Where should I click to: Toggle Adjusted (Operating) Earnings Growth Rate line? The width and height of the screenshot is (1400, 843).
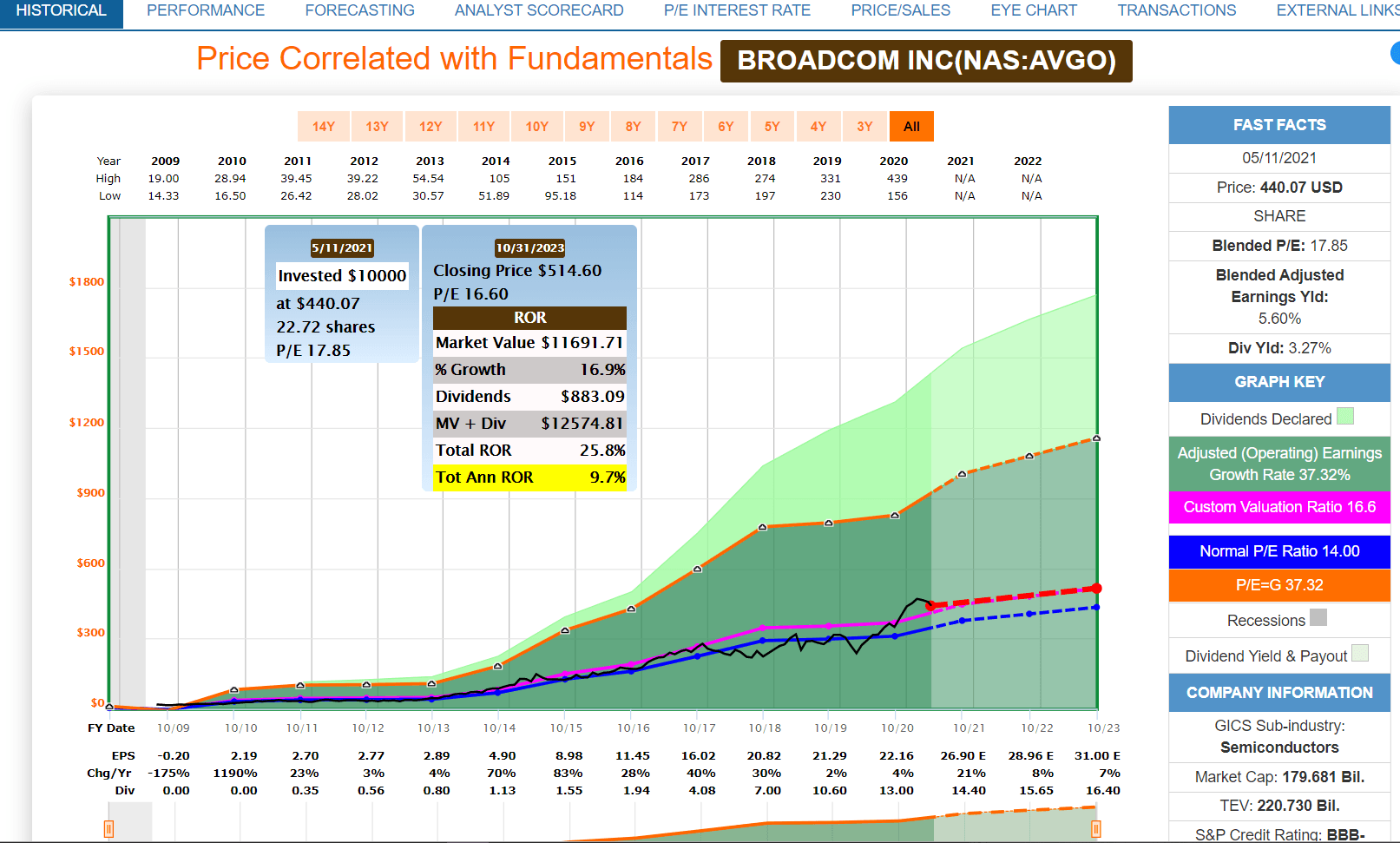click(1279, 464)
